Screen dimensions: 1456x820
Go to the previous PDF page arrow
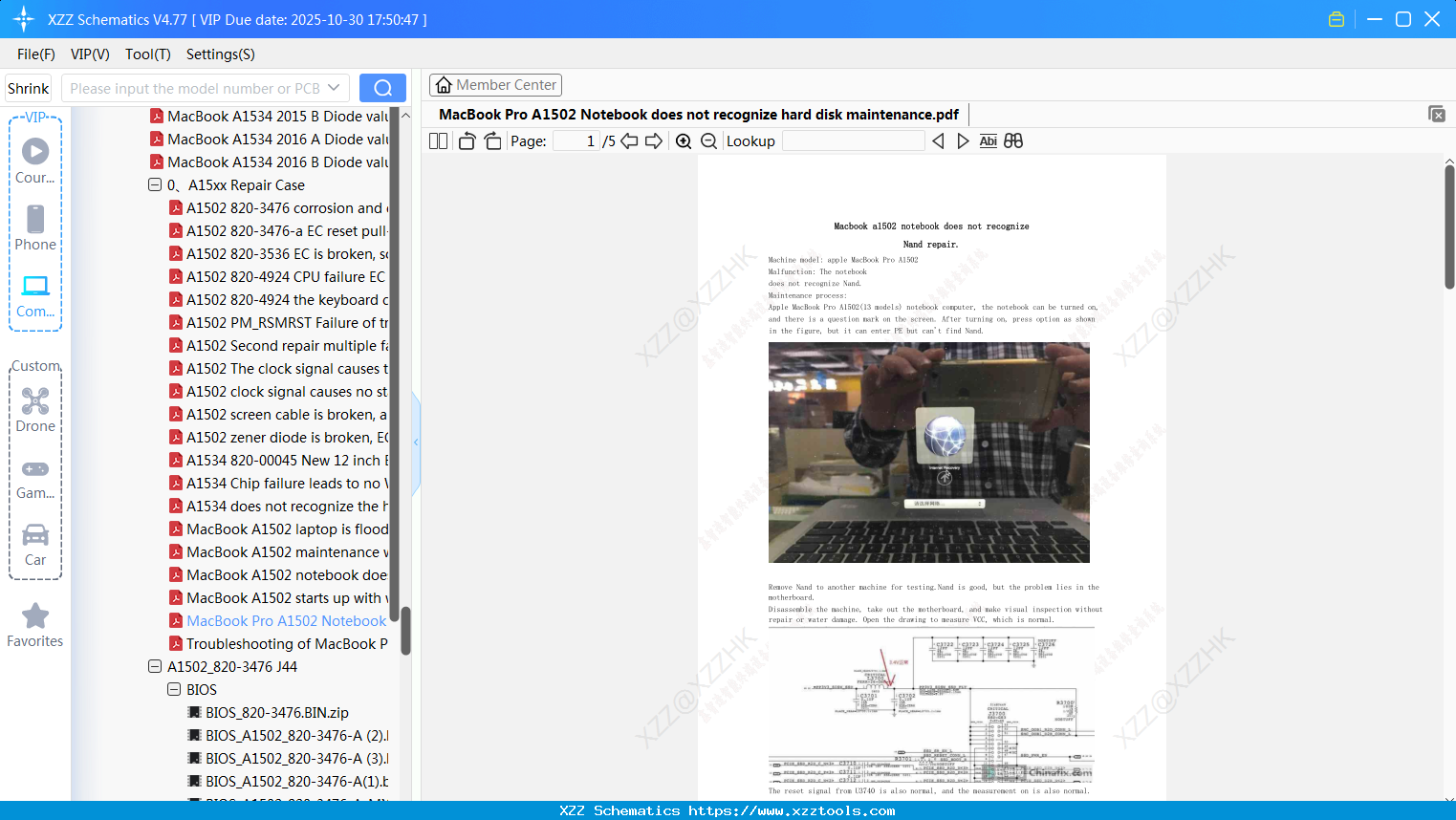point(629,141)
